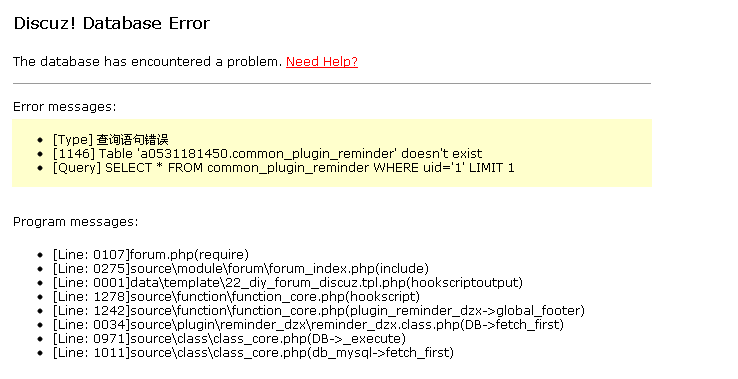This screenshot has height=379, width=738.
Task: Select the [1146] table doesn't exist line
Action: pos(267,154)
